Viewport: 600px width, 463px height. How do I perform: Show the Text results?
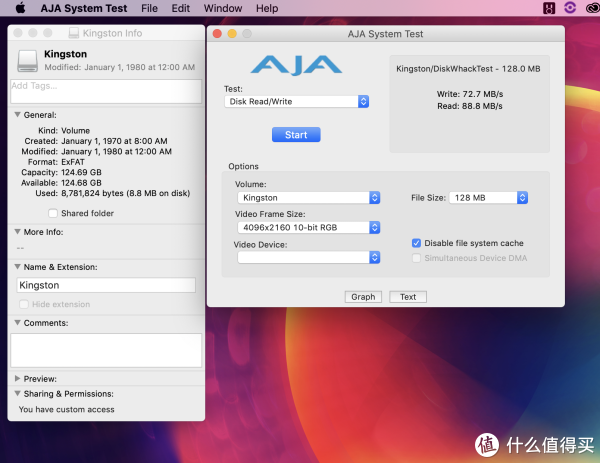(x=408, y=297)
